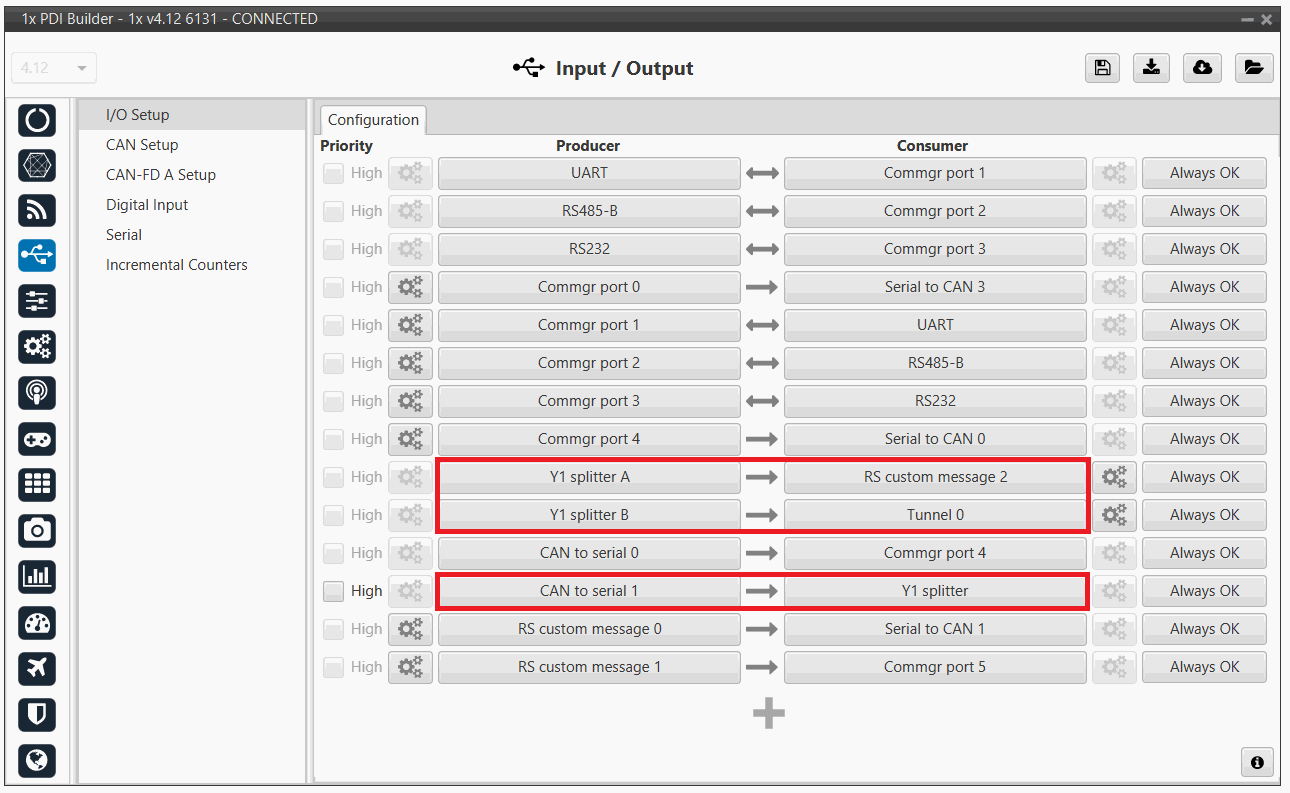Image resolution: width=1290 pixels, height=793 pixels.
Task: Add new row with plus button
Action: click(768, 713)
